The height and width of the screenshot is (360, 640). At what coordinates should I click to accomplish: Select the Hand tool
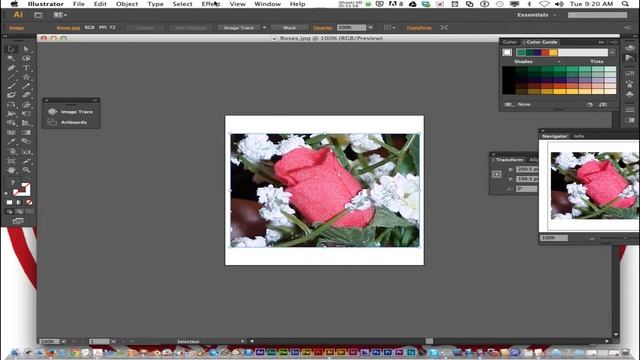(11, 170)
